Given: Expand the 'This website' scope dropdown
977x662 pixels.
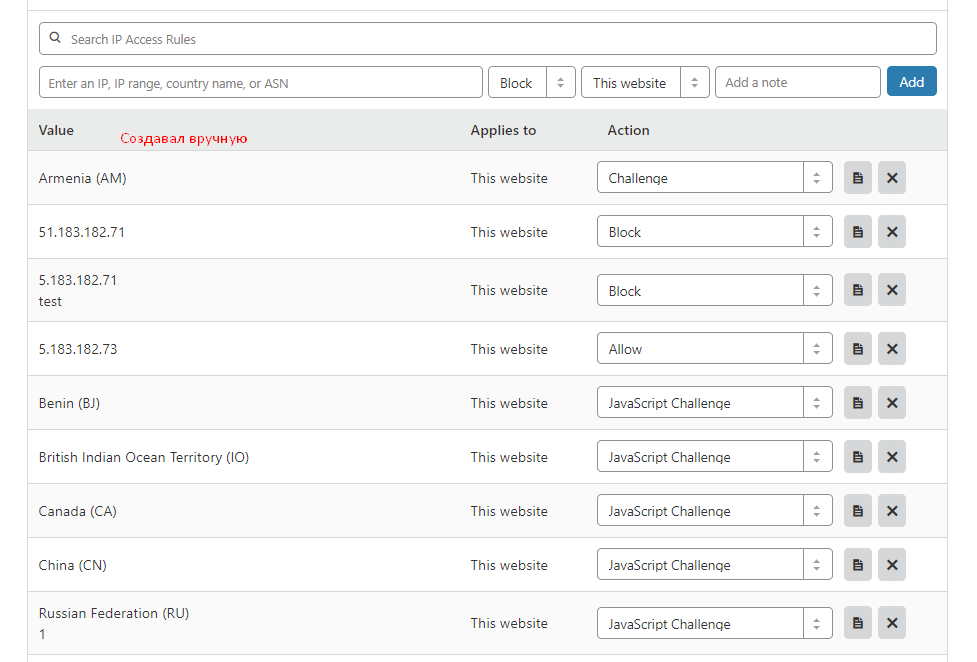Looking at the screenshot, I should point(644,83).
